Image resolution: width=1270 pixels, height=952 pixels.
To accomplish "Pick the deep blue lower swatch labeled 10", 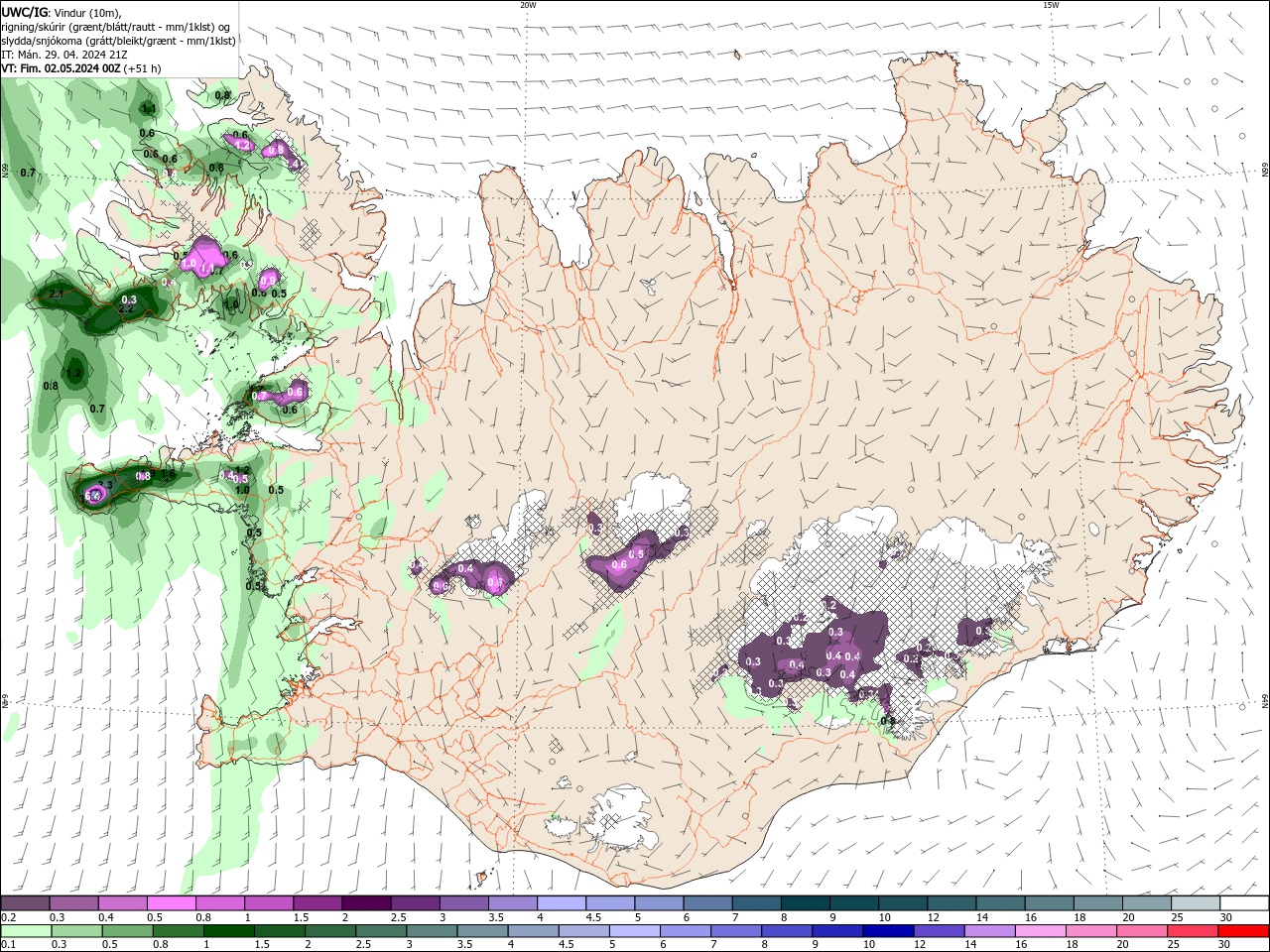I will tap(888, 931).
